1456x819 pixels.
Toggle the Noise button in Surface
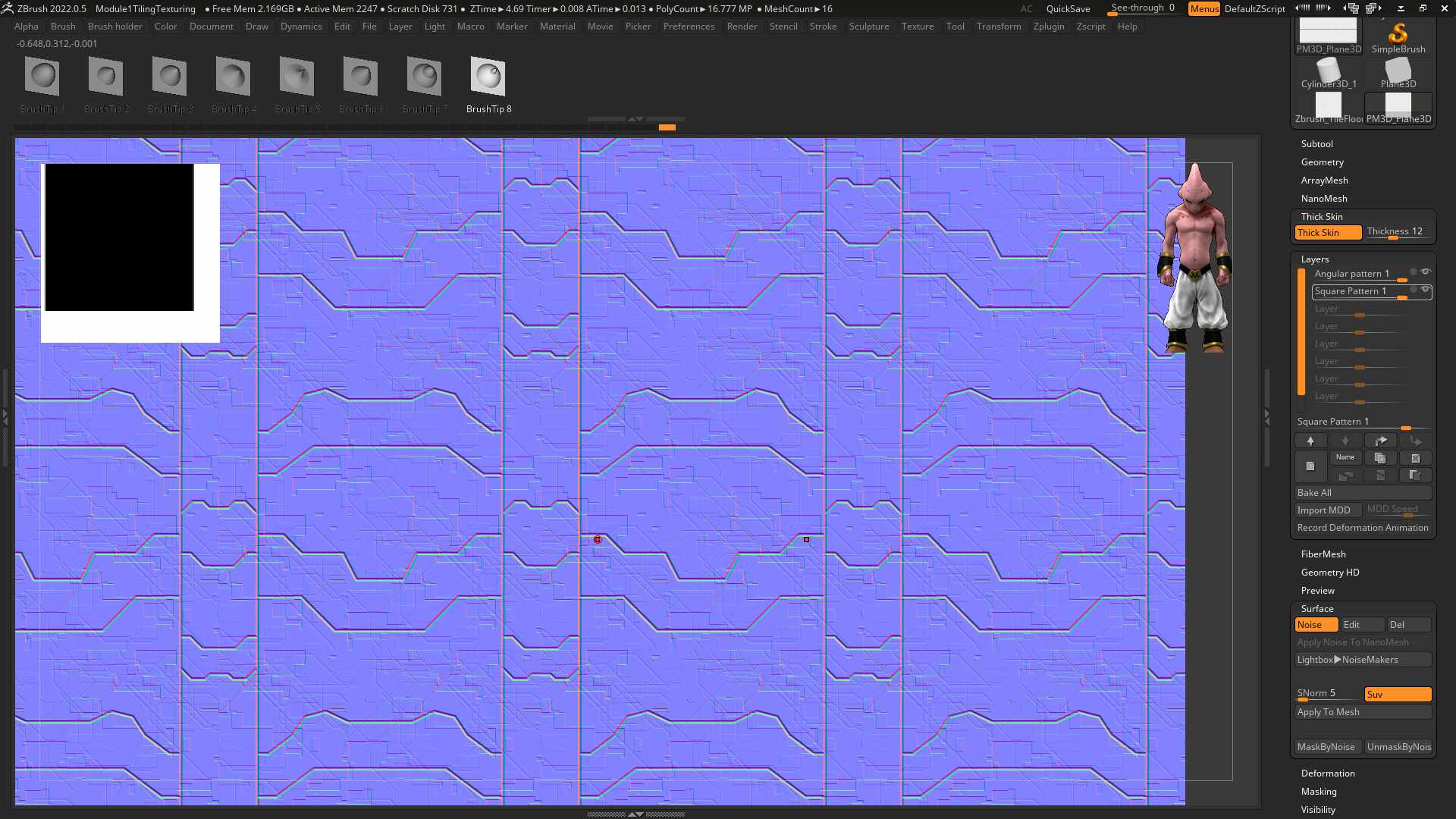coord(1316,625)
